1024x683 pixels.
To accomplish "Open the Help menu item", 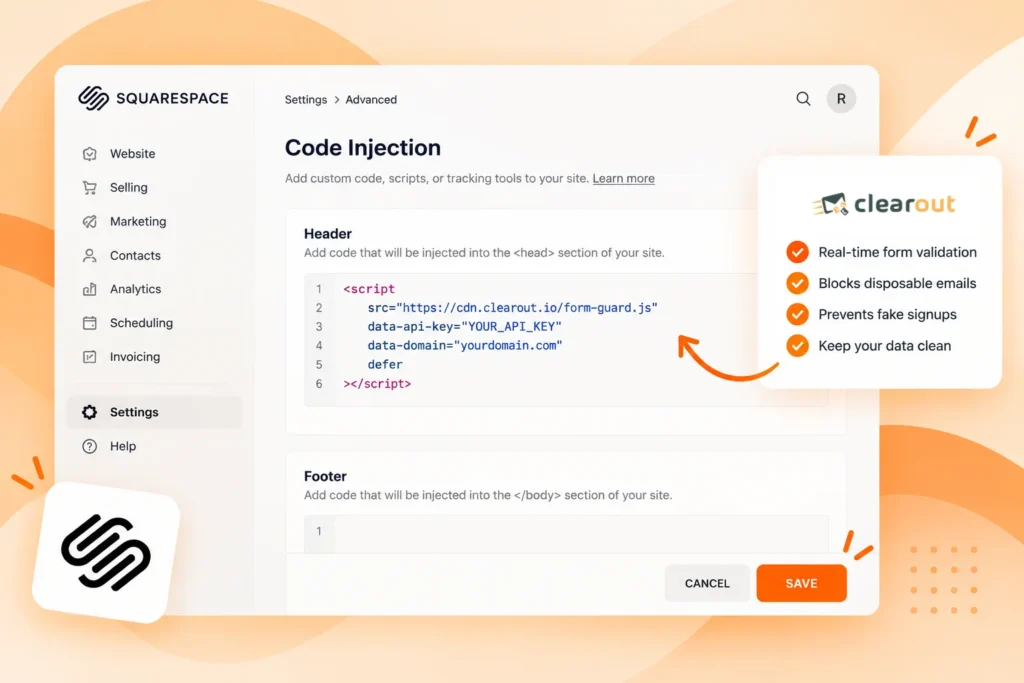I will point(123,446).
